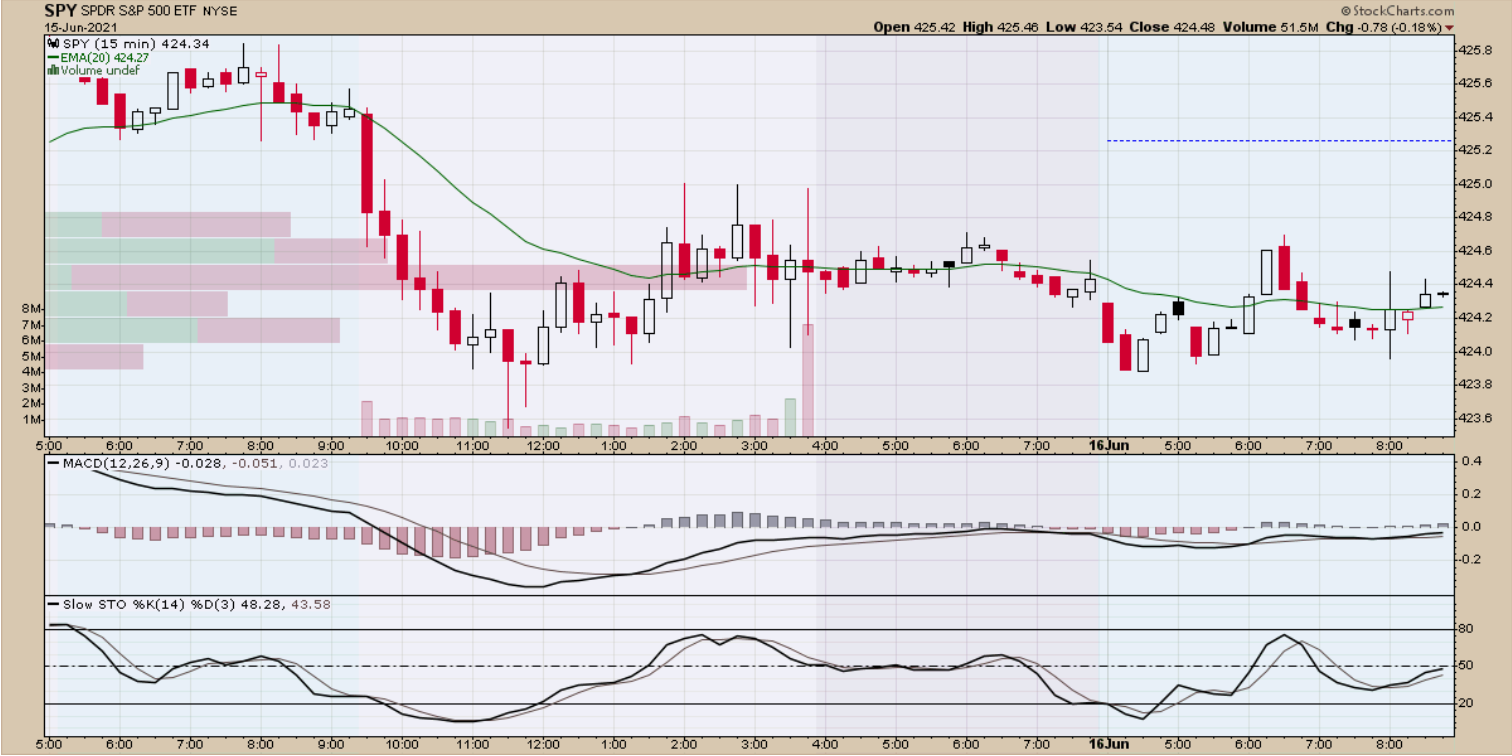
Task: Click the 425.8 price axis label
Action: [1475, 50]
